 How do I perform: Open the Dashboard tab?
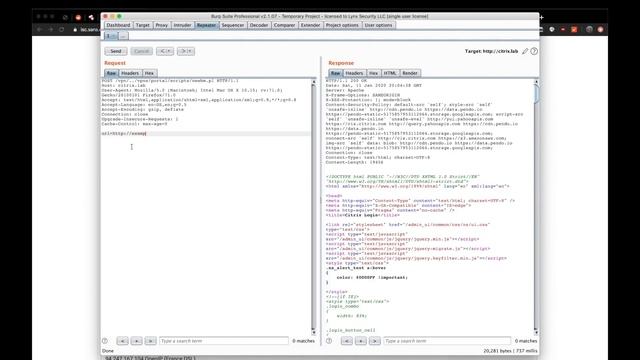tap(118, 25)
